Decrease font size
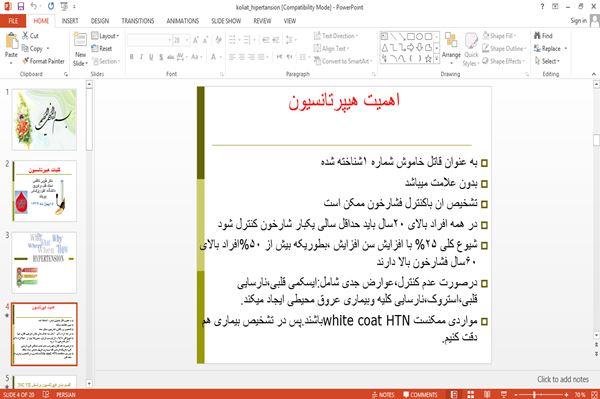Image resolution: width=600 pixels, height=399 pixels. click(205, 40)
